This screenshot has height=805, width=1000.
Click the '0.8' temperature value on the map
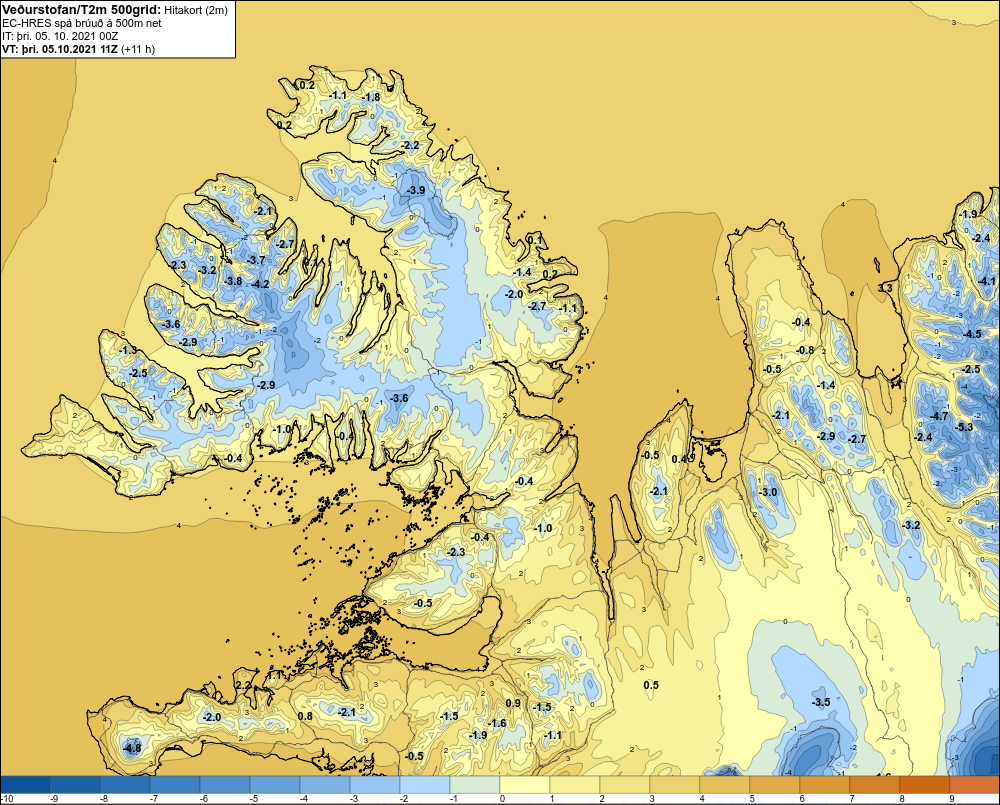coord(305,716)
